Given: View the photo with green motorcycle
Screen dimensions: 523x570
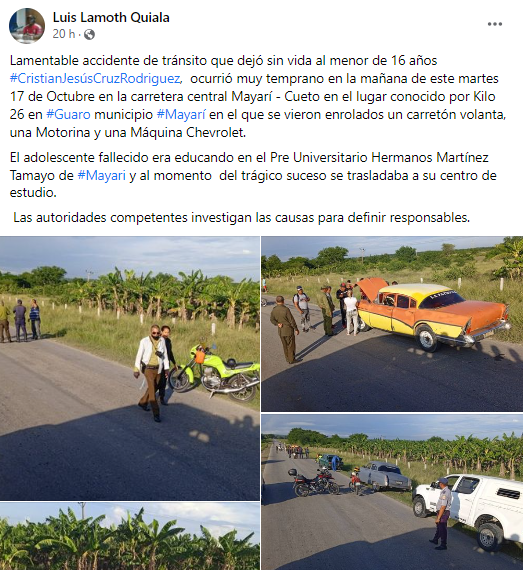Looking at the screenshot, I should (x=130, y=368).
